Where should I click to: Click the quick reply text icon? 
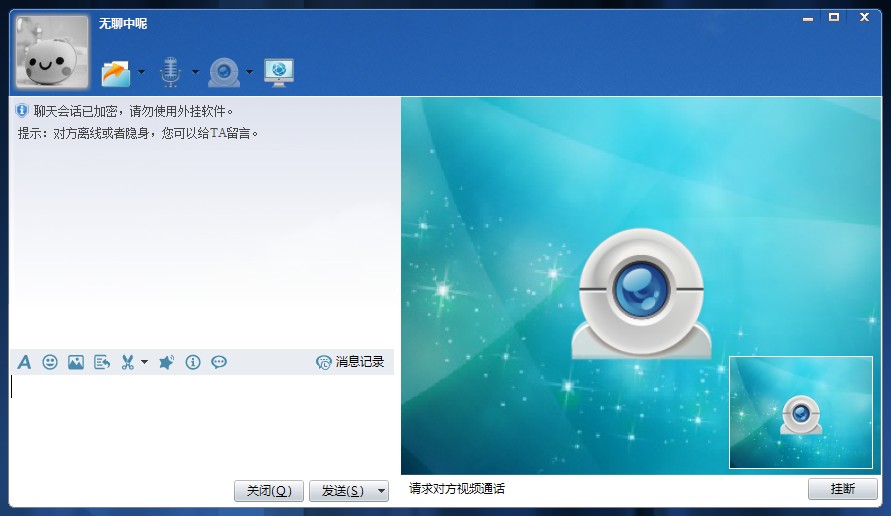coord(102,362)
